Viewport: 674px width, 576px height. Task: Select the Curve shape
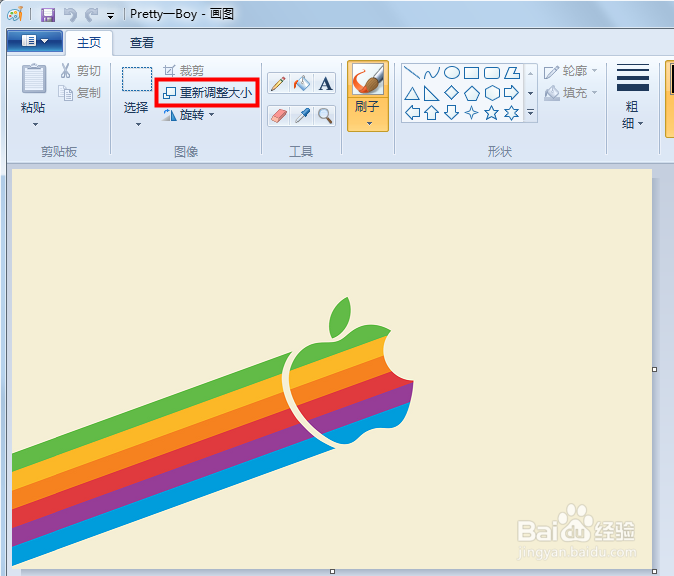tap(432, 73)
